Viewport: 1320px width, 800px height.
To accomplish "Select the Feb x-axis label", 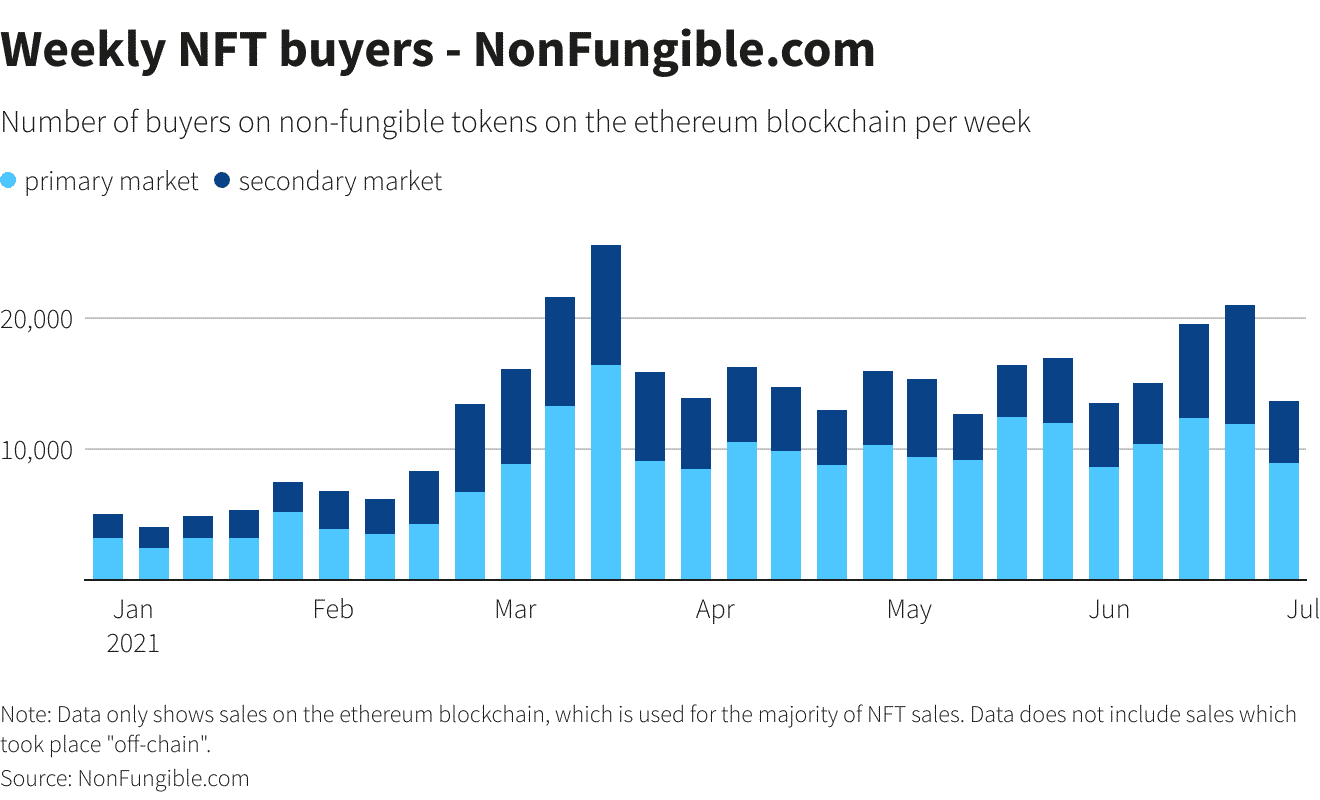I will coord(333,609).
